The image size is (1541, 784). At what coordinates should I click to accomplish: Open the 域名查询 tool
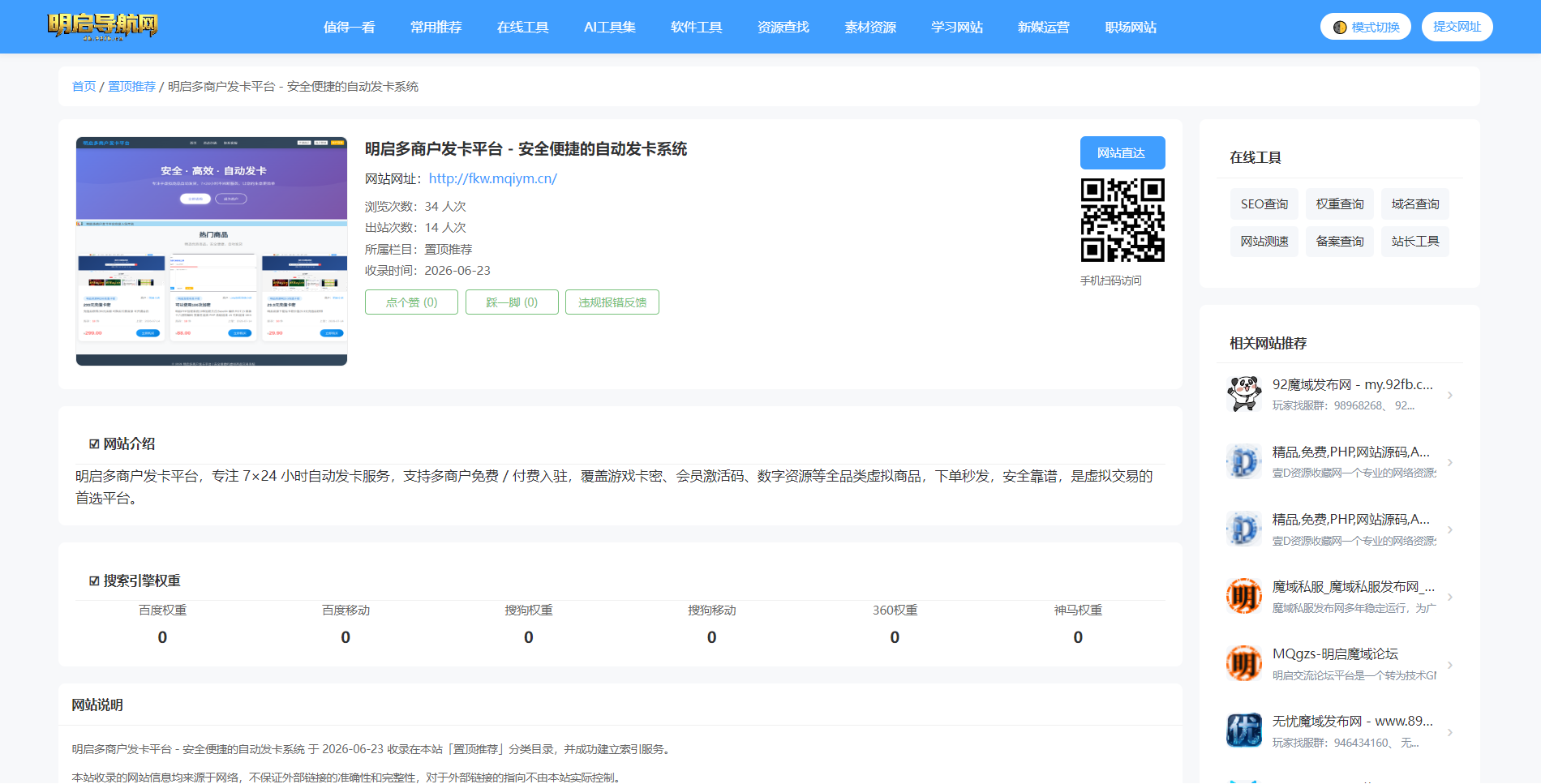coord(1414,203)
